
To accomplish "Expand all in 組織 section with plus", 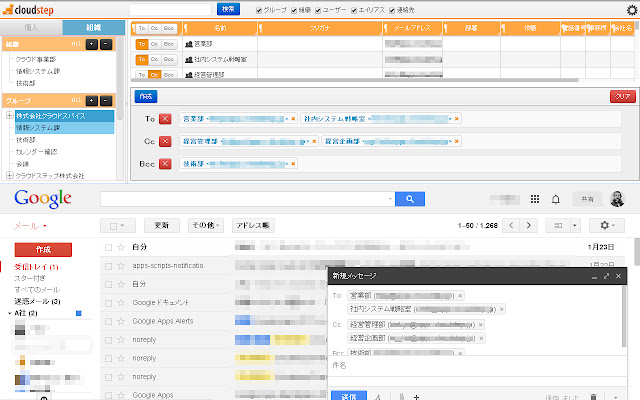I will click(x=92, y=44).
